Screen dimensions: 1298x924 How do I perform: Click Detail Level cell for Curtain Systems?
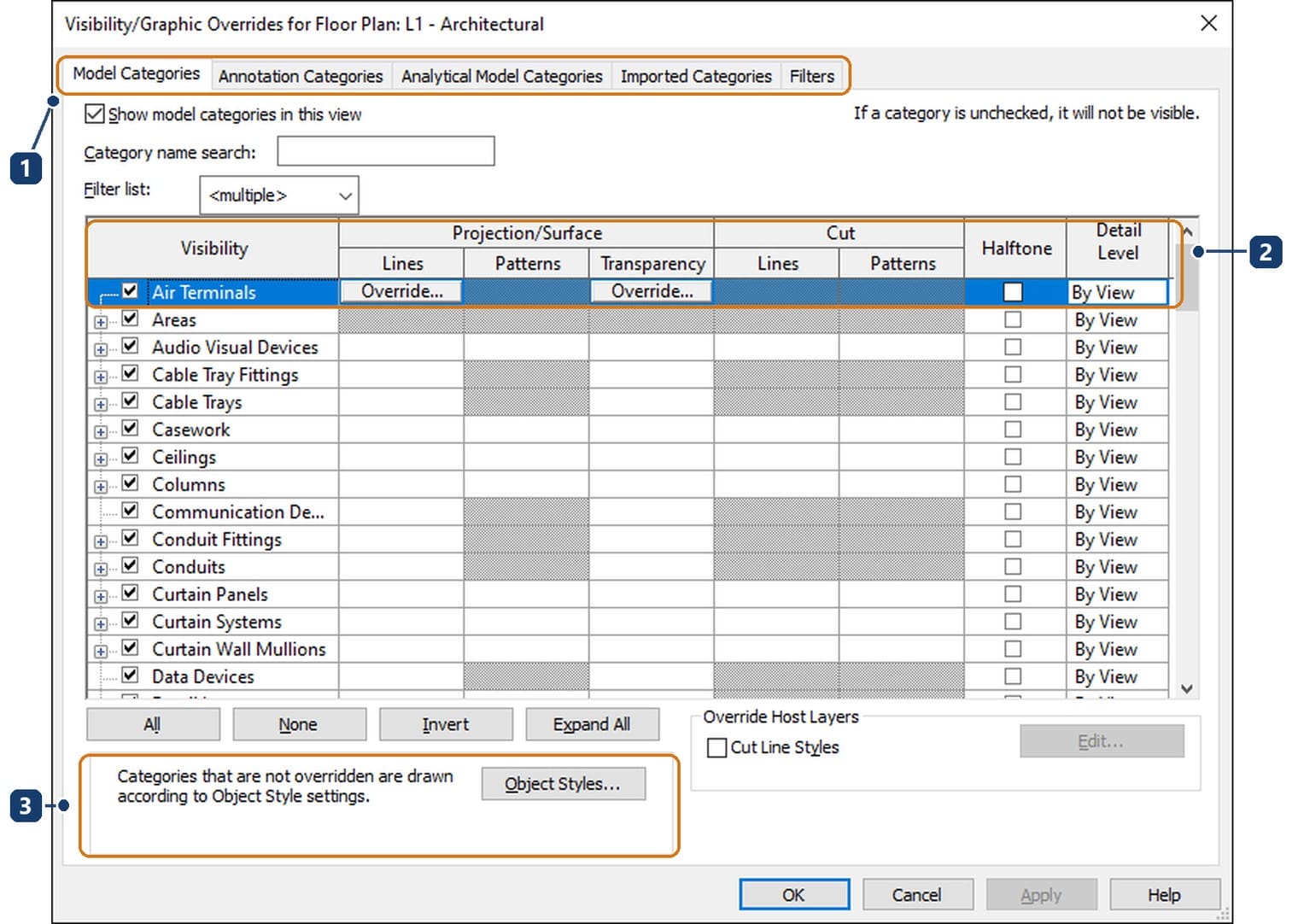click(1117, 622)
